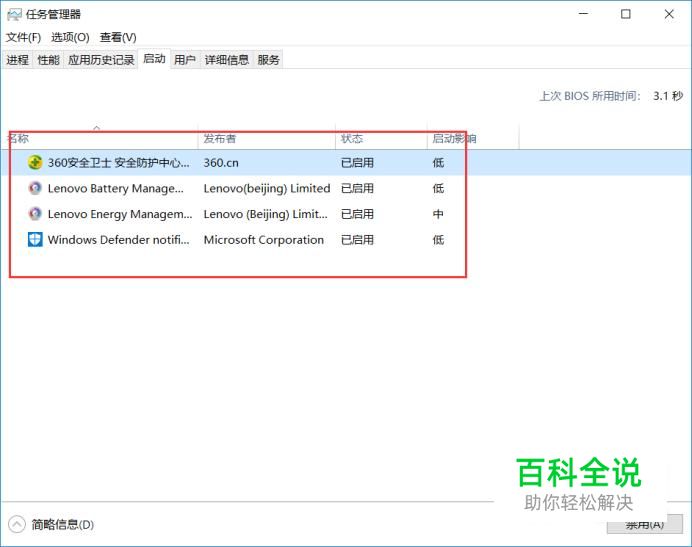
Task: Minimize the Task Manager window
Action: click(583, 14)
